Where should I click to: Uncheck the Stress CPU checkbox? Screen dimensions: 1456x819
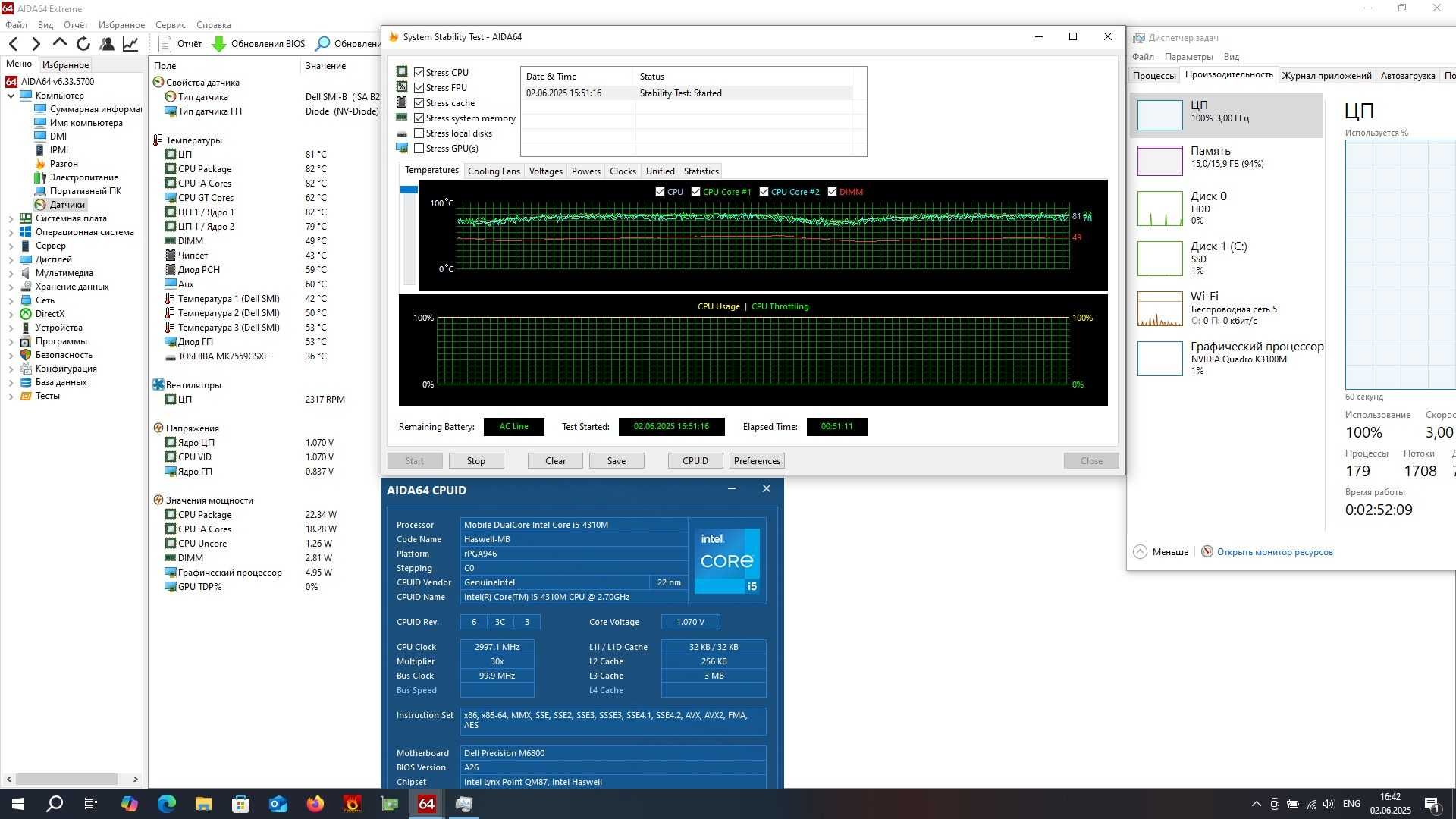point(419,73)
